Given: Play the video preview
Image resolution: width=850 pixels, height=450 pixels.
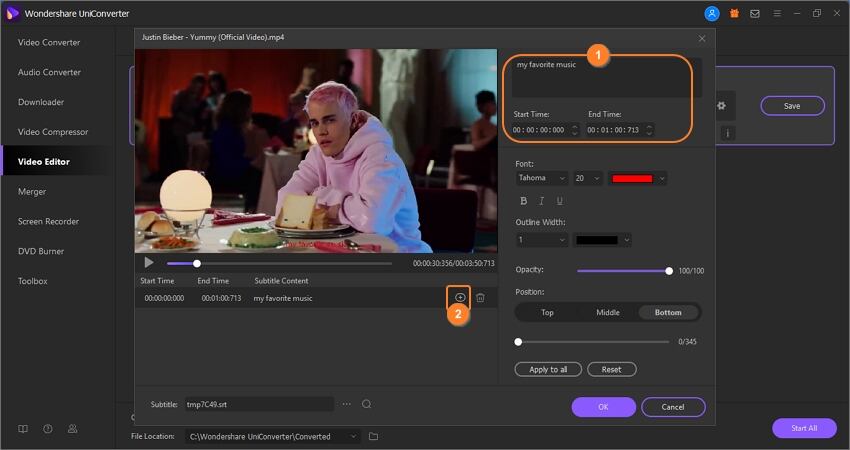Looking at the screenshot, I should [149, 263].
